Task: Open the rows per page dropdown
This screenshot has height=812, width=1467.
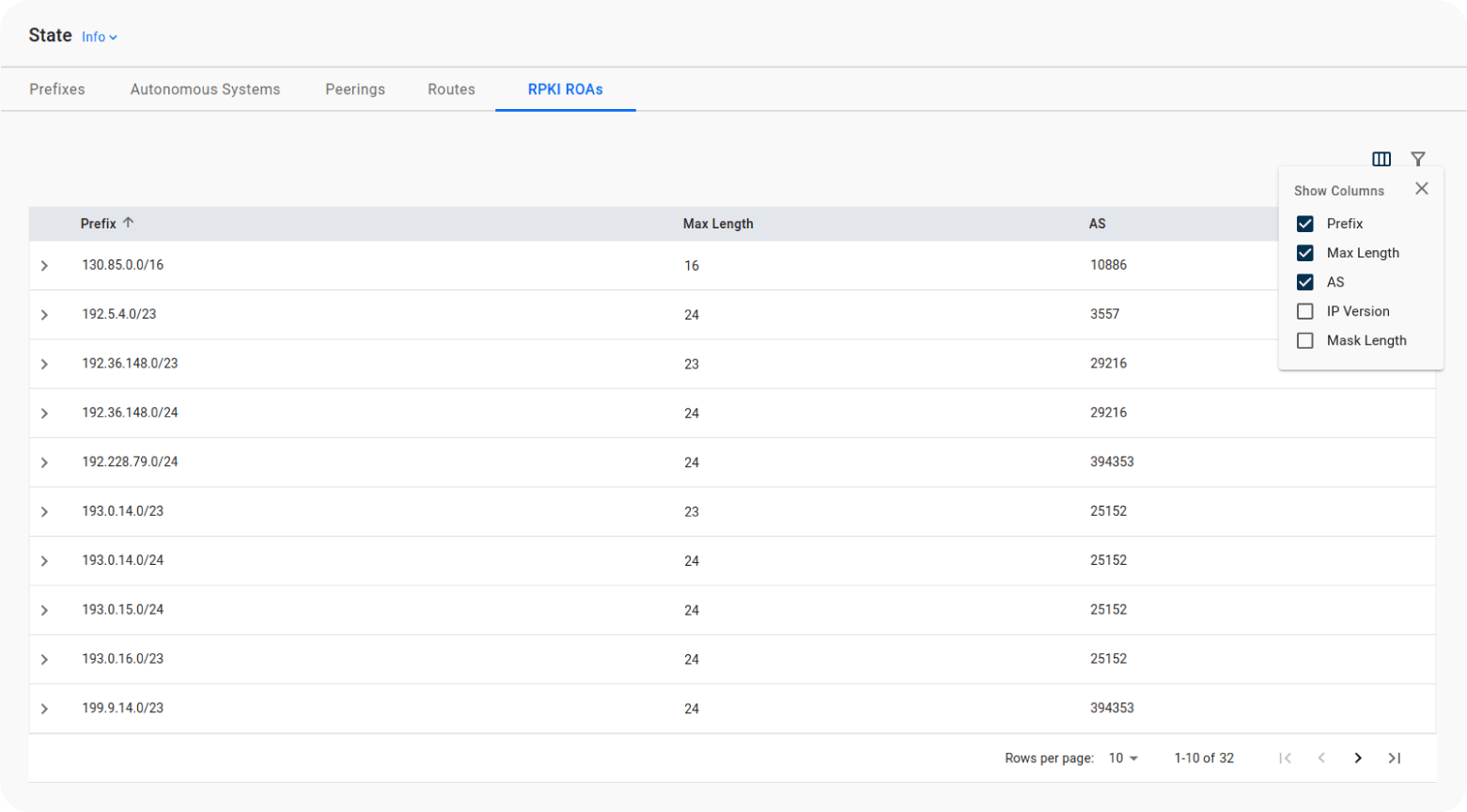Action: 1123,758
